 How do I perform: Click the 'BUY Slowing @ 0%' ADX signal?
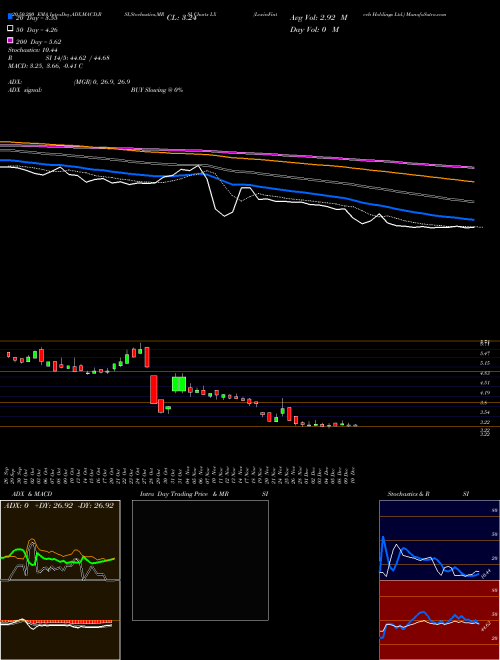tap(157, 90)
